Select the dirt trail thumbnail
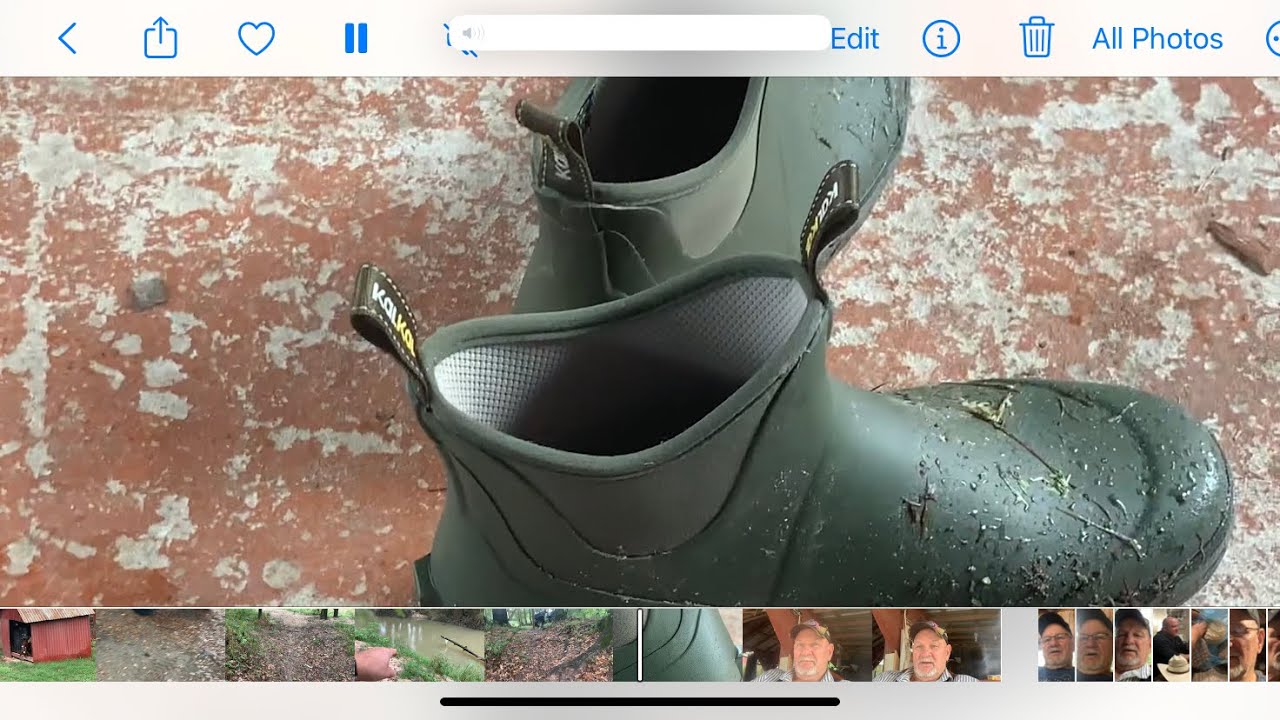The height and width of the screenshot is (720, 1280). coord(290,645)
